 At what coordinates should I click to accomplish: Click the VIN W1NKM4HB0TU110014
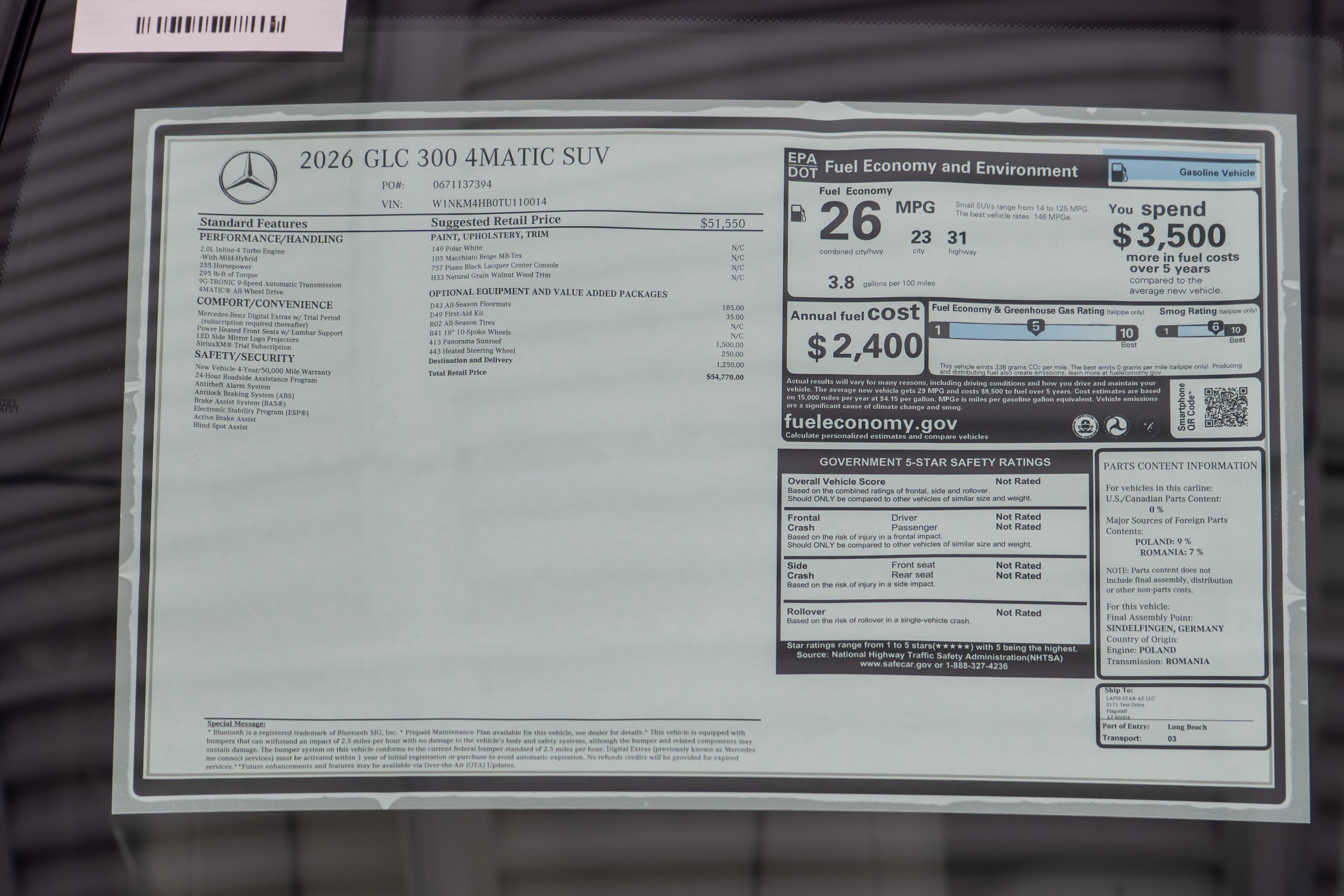[x=489, y=202]
